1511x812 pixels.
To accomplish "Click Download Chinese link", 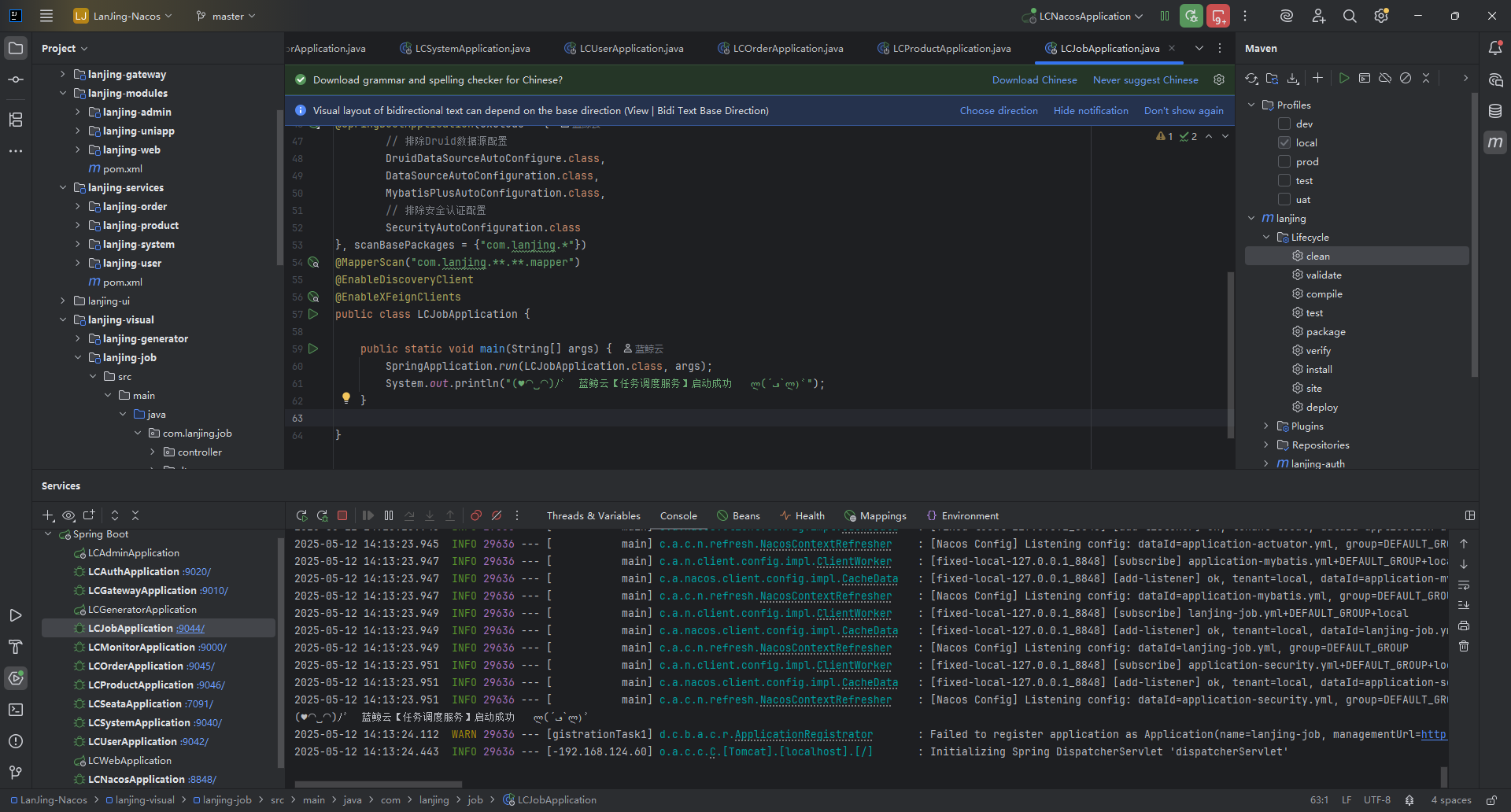I will [1034, 79].
